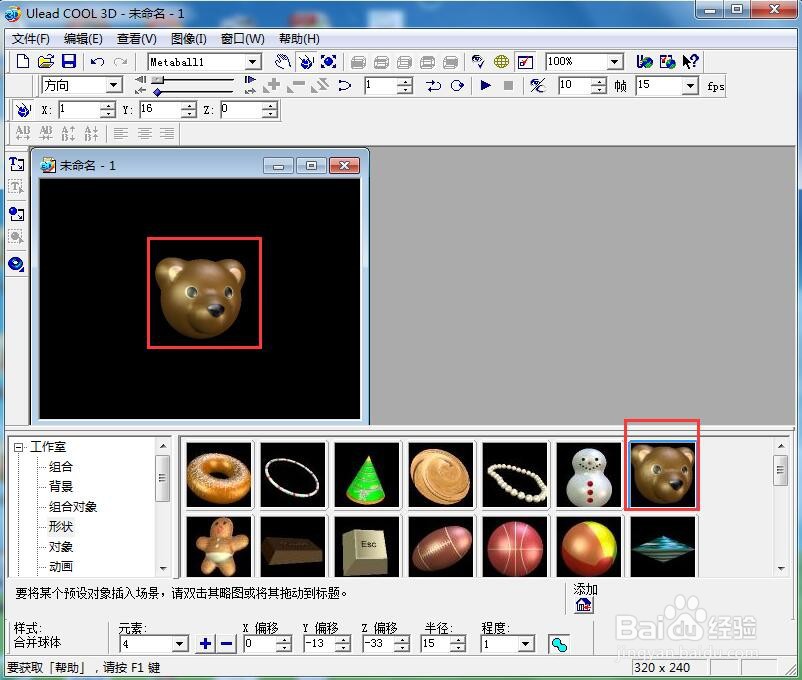This screenshot has width=802, height=680.
Task: Click the Insert graphic tool in sidebar
Action: 16,214
